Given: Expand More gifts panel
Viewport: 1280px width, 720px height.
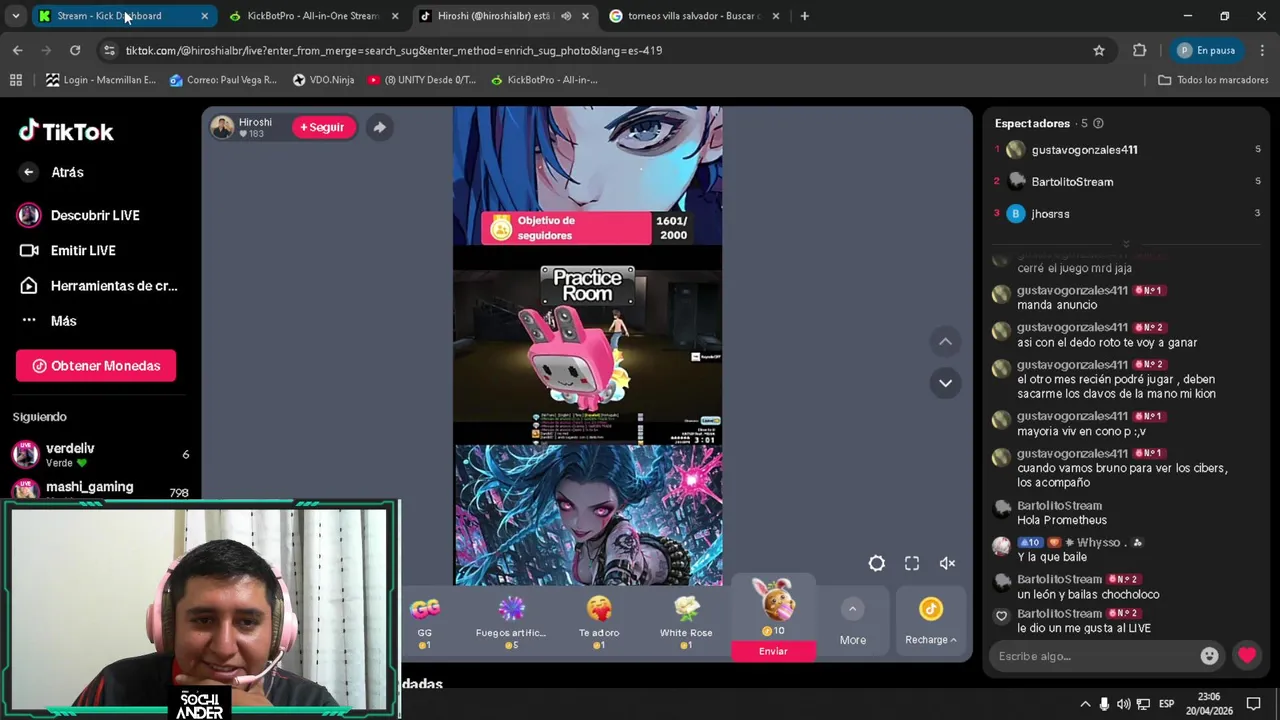Looking at the screenshot, I should pos(852,622).
